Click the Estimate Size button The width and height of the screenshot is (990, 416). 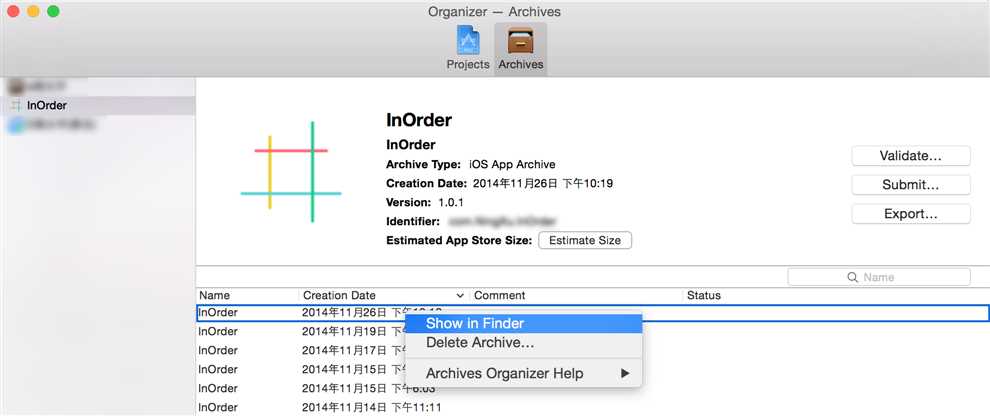(x=585, y=241)
